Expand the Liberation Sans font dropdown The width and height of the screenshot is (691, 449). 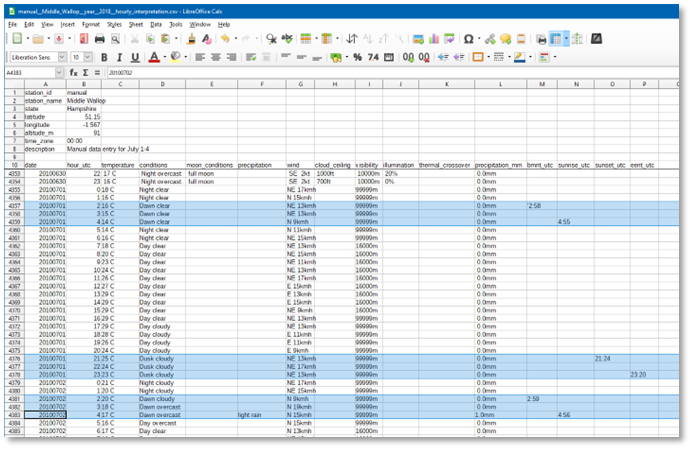(62, 57)
